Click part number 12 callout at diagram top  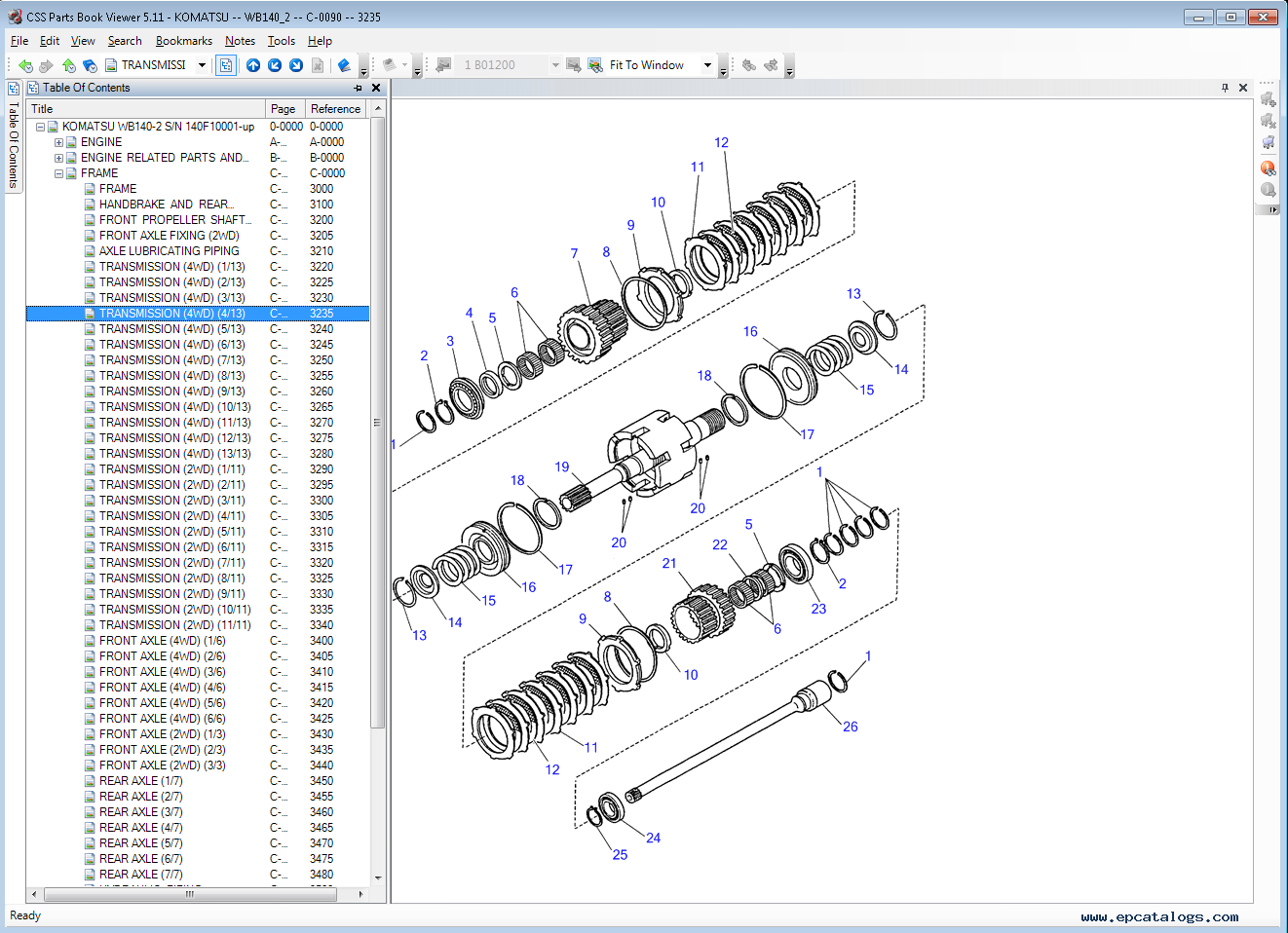721,143
